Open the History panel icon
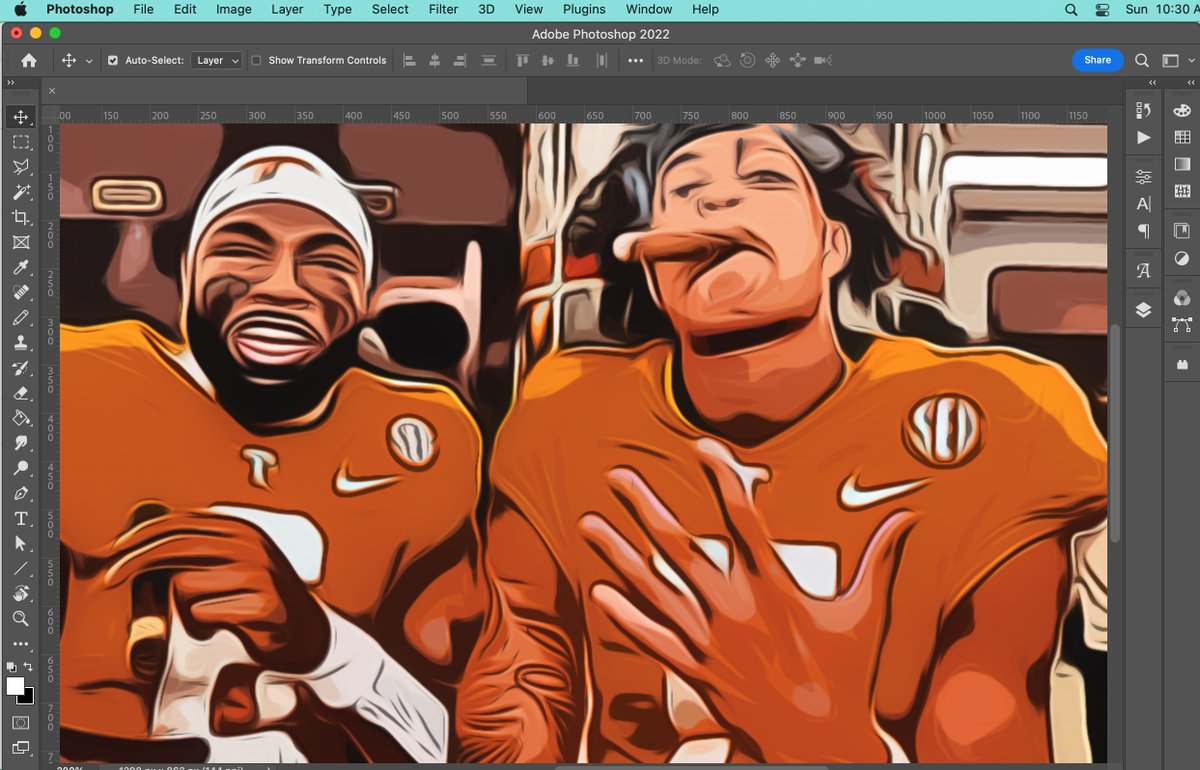This screenshot has height=770, width=1200. 1144,110
